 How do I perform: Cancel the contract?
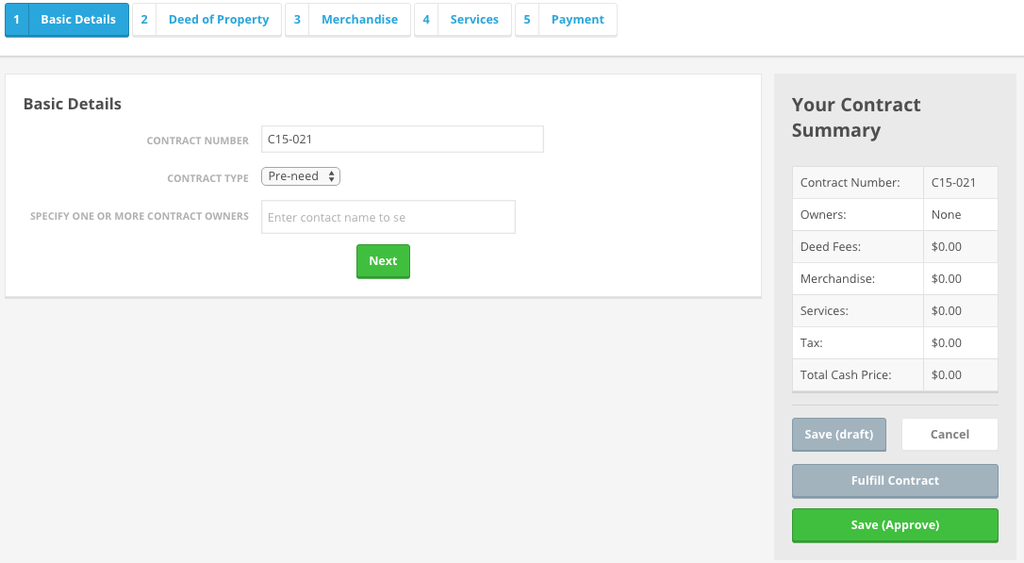coord(950,434)
